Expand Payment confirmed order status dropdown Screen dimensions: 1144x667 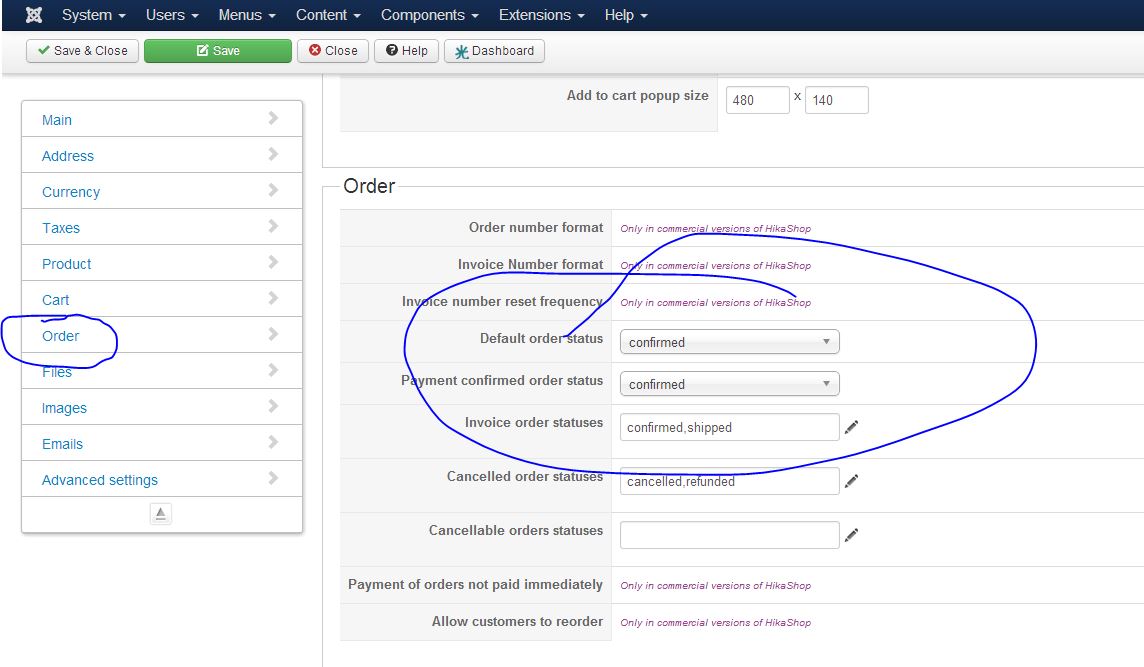coord(729,384)
